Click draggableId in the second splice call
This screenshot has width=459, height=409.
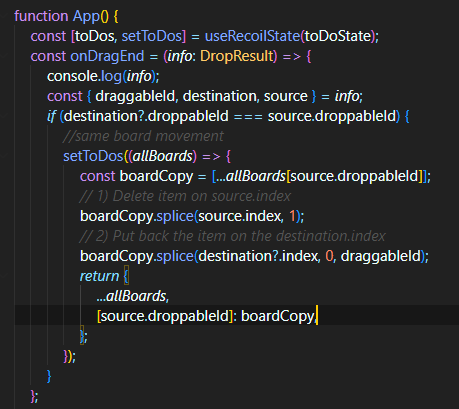pos(380,256)
